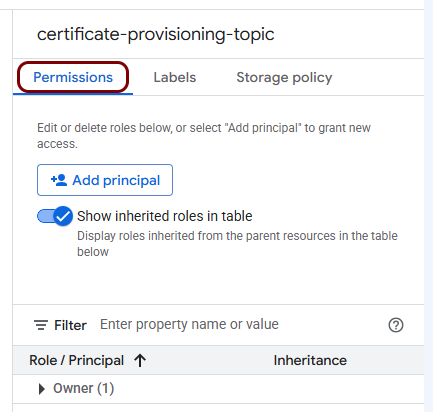Click the Display roles inherited description text
This screenshot has width=433, height=412.
coord(237,244)
